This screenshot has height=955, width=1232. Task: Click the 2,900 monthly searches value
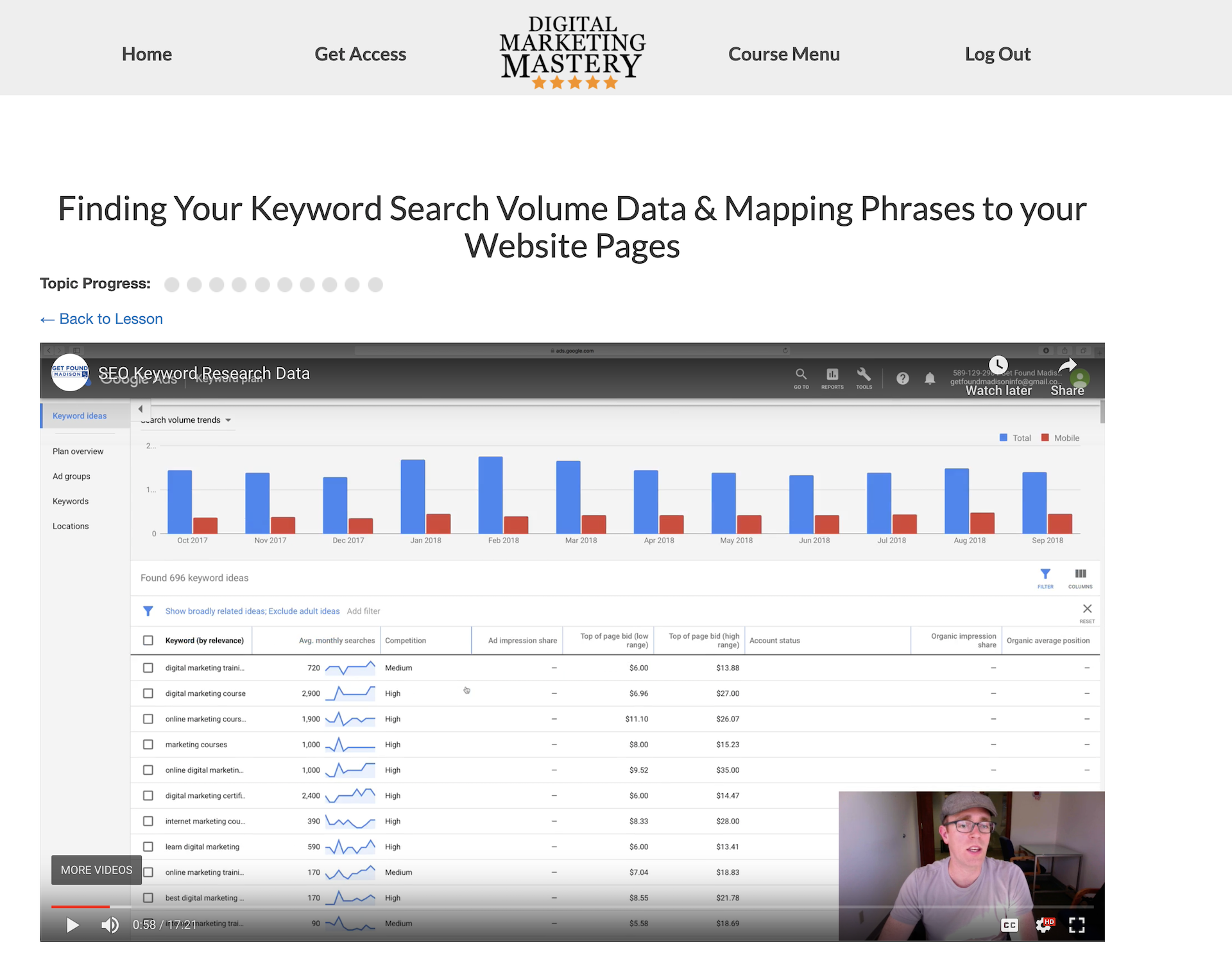(x=311, y=693)
